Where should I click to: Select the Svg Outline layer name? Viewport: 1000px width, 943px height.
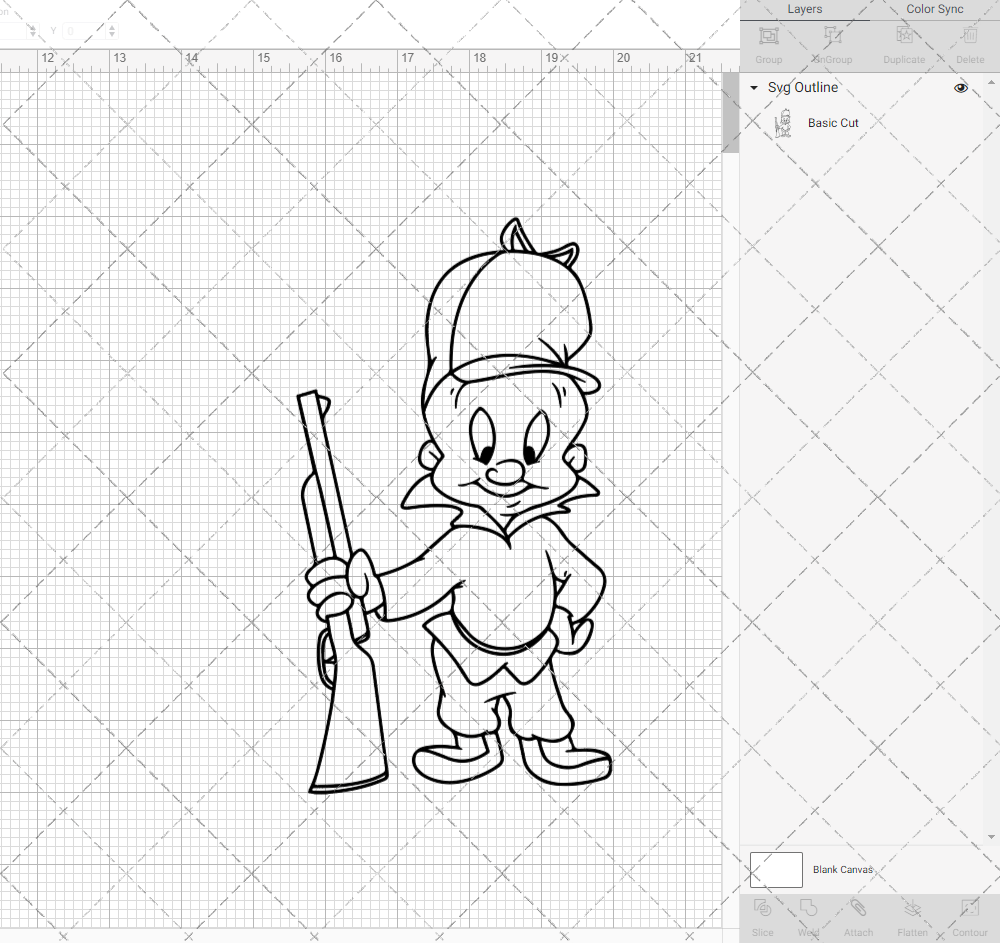click(802, 87)
